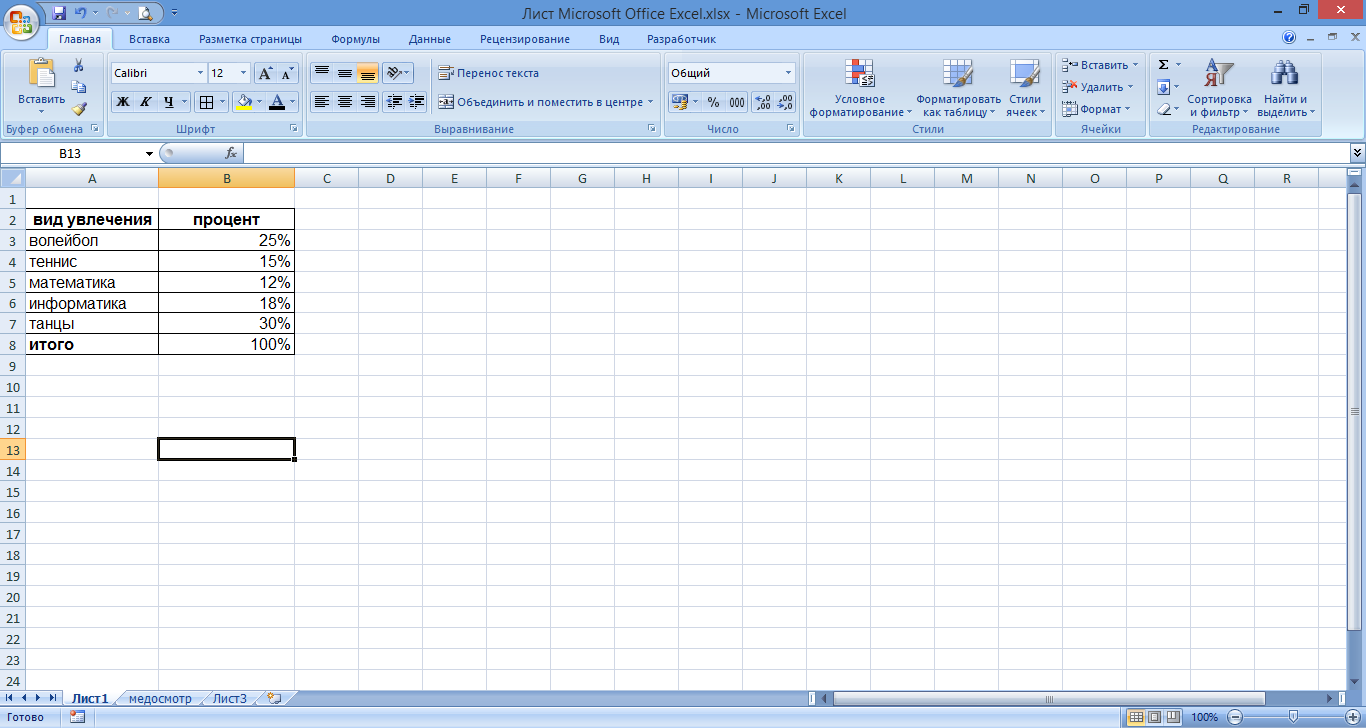Apply borders to the cell
Image resolution: width=1366 pixels, height=728 pixels.
coord(205,102)
